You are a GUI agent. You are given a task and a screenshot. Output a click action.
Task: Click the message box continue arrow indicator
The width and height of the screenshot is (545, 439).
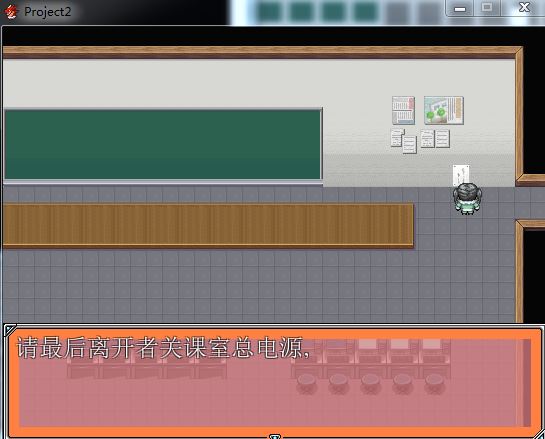275,436
